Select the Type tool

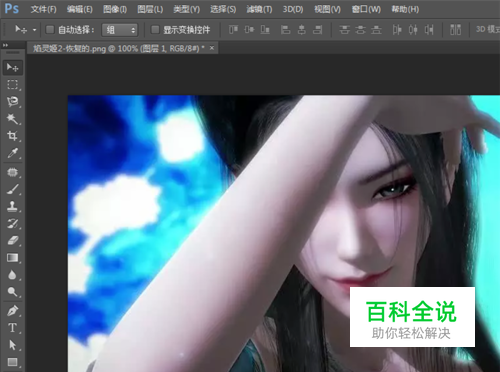(x=13, y=328)
